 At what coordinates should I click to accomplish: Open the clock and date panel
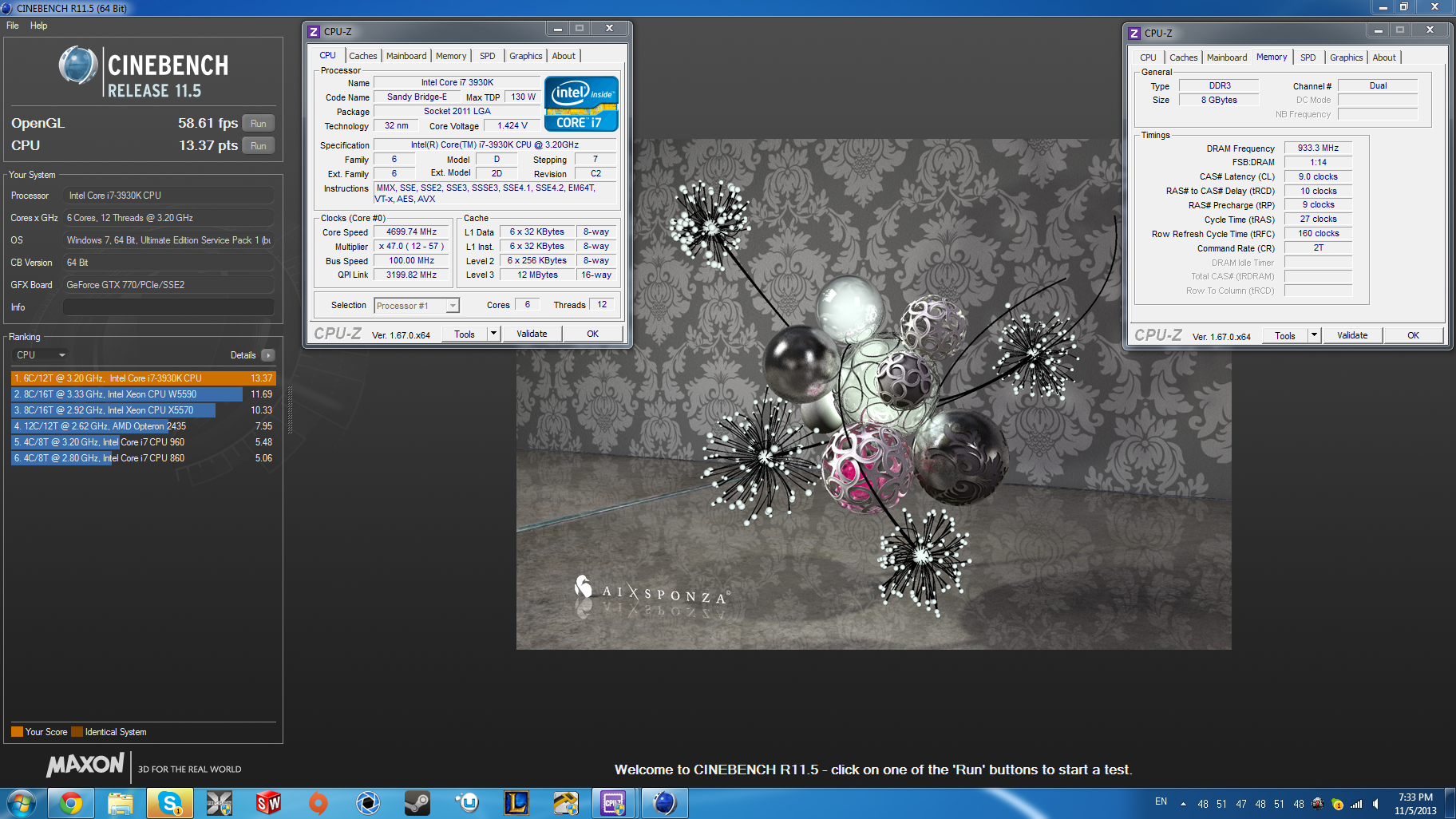point(1415,803)
